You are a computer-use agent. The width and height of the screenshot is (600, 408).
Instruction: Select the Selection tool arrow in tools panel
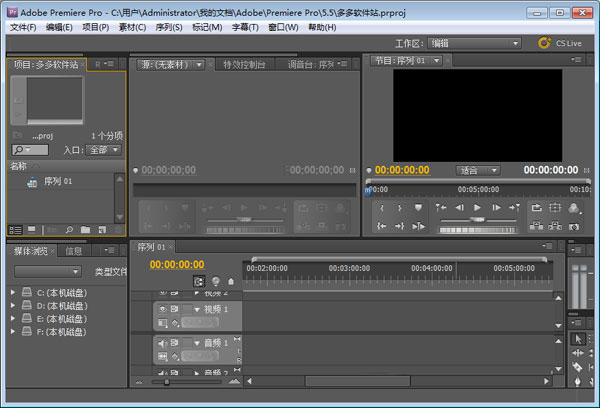pyautogui.click(x=579, y=340)
